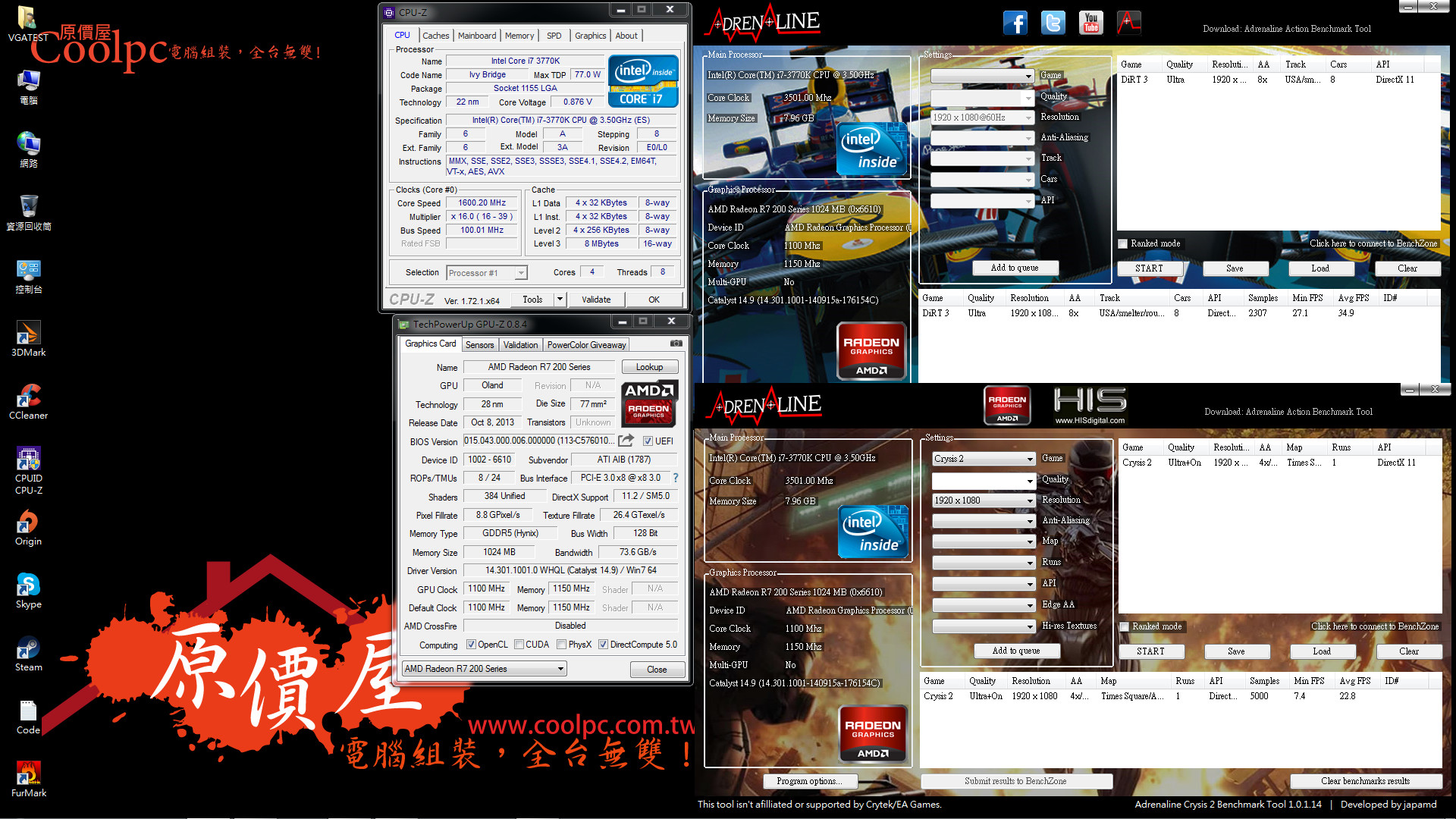
Task: Open the 控制台 control panel icon
Action: 28,275
